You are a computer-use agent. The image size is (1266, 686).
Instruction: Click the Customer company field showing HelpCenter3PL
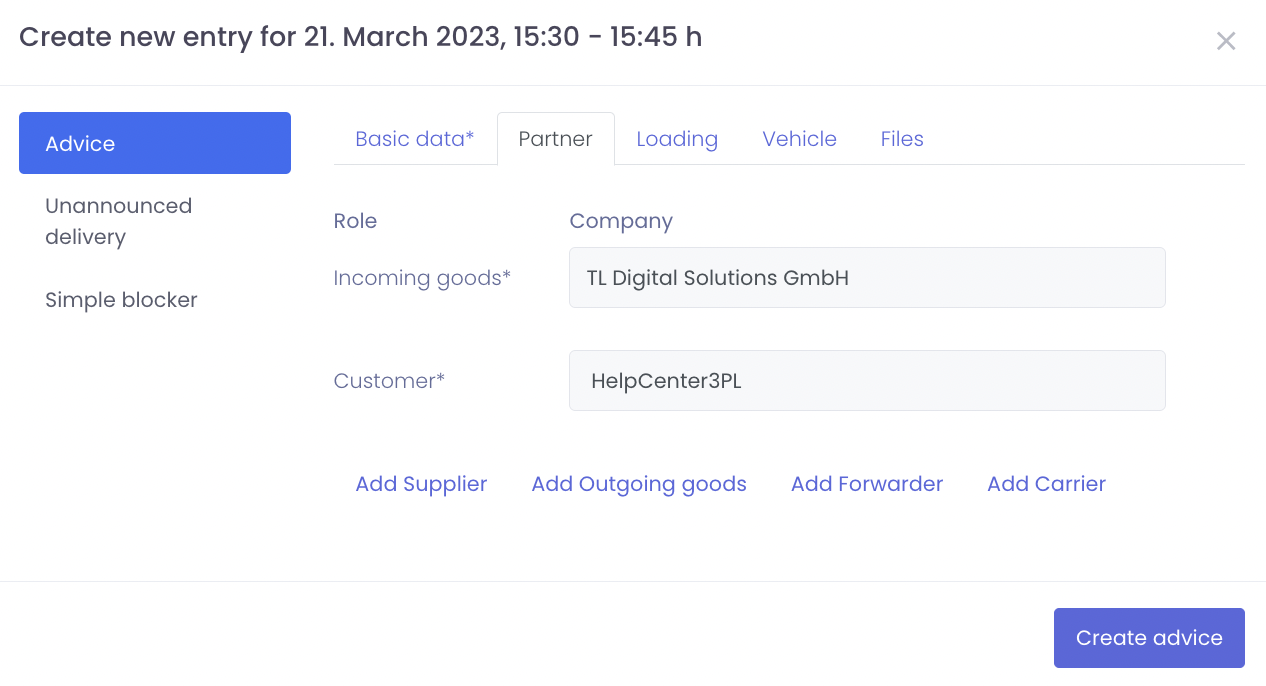click(x=866, y=381)
